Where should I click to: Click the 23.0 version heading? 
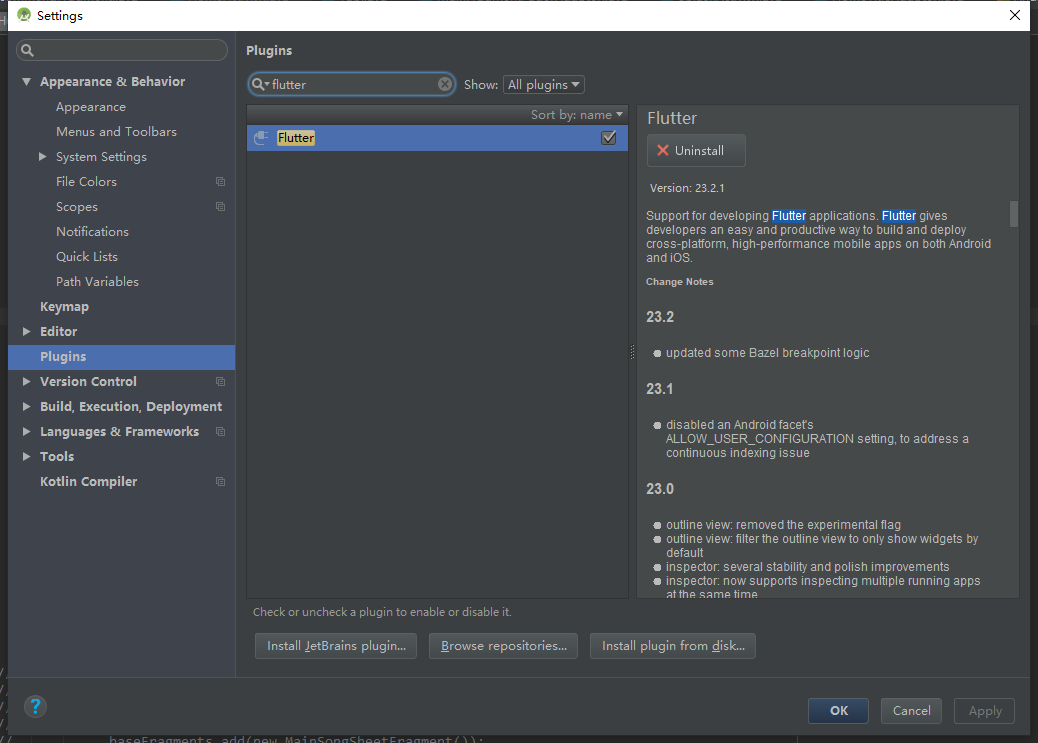point(660,489)
